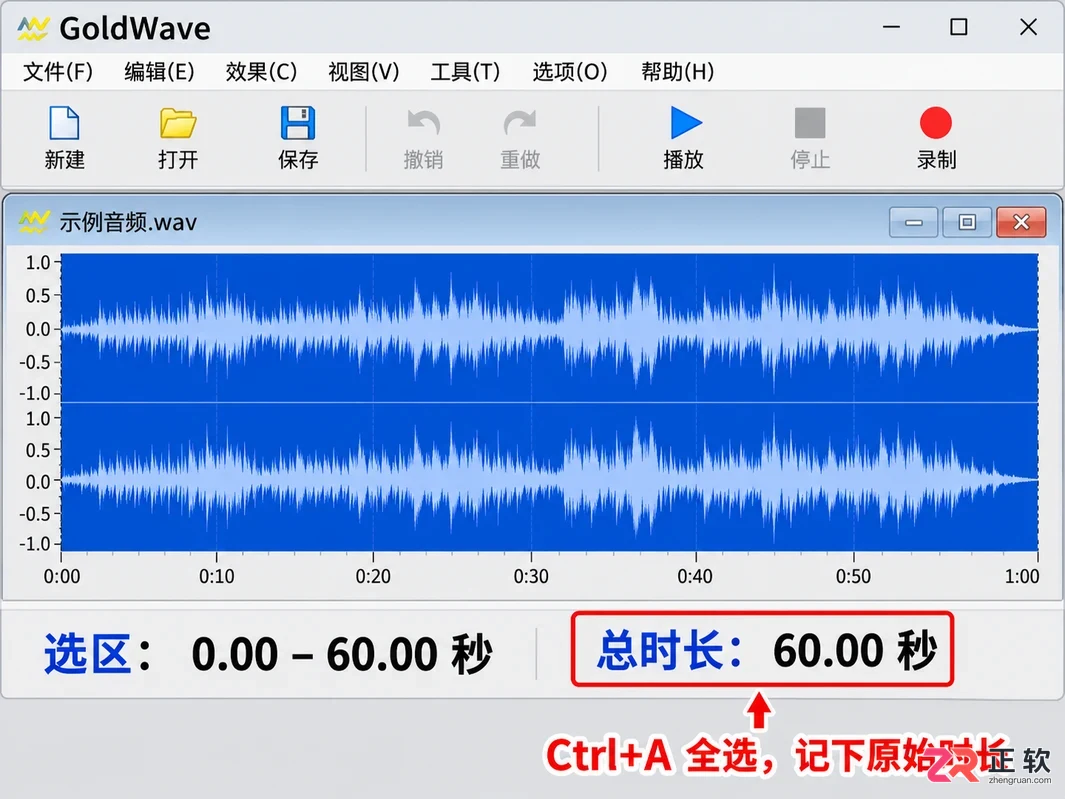Open the 效果(C) menu

pos(261,71)
